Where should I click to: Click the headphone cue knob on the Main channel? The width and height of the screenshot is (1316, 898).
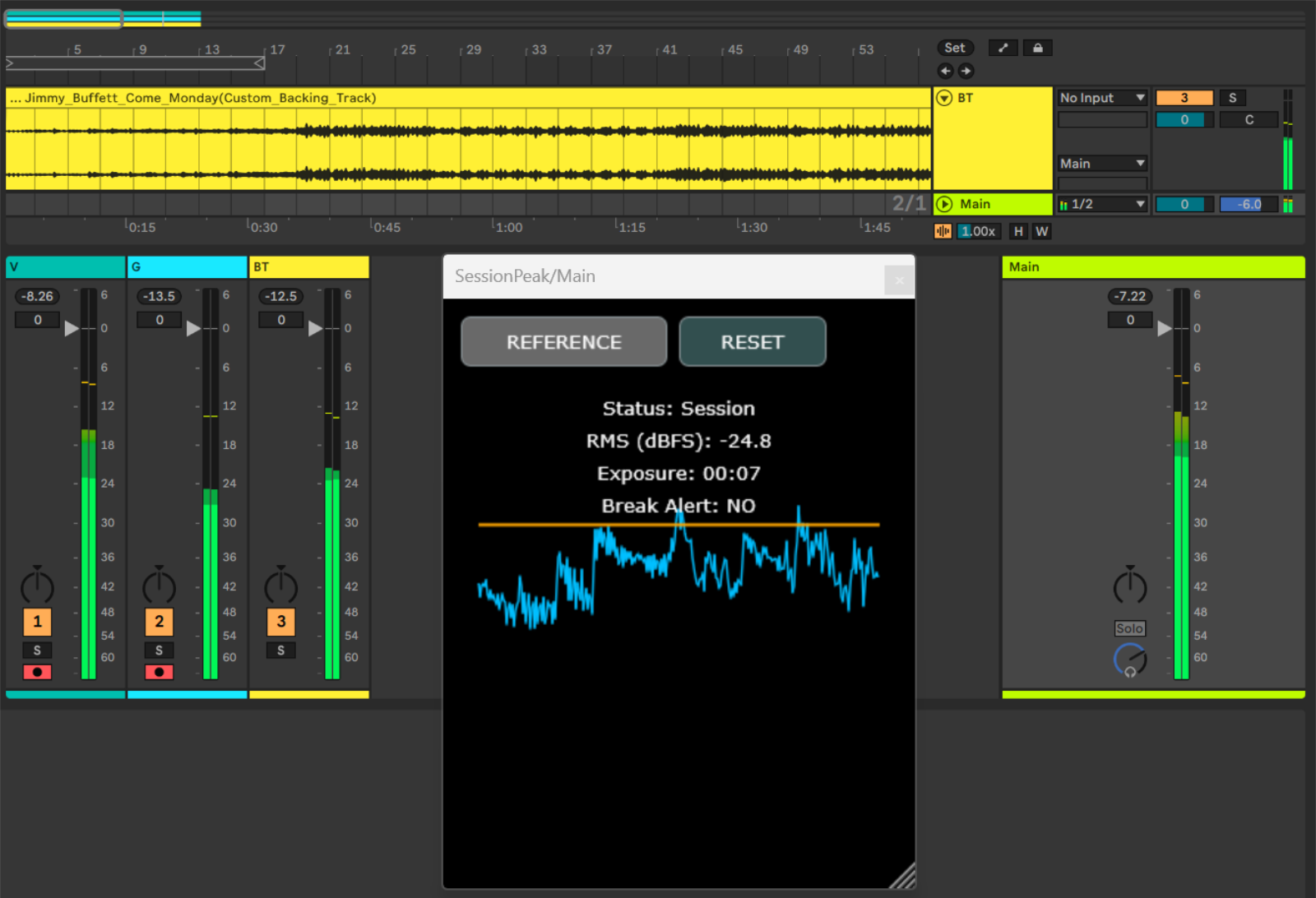click(x=1130, y=659)
